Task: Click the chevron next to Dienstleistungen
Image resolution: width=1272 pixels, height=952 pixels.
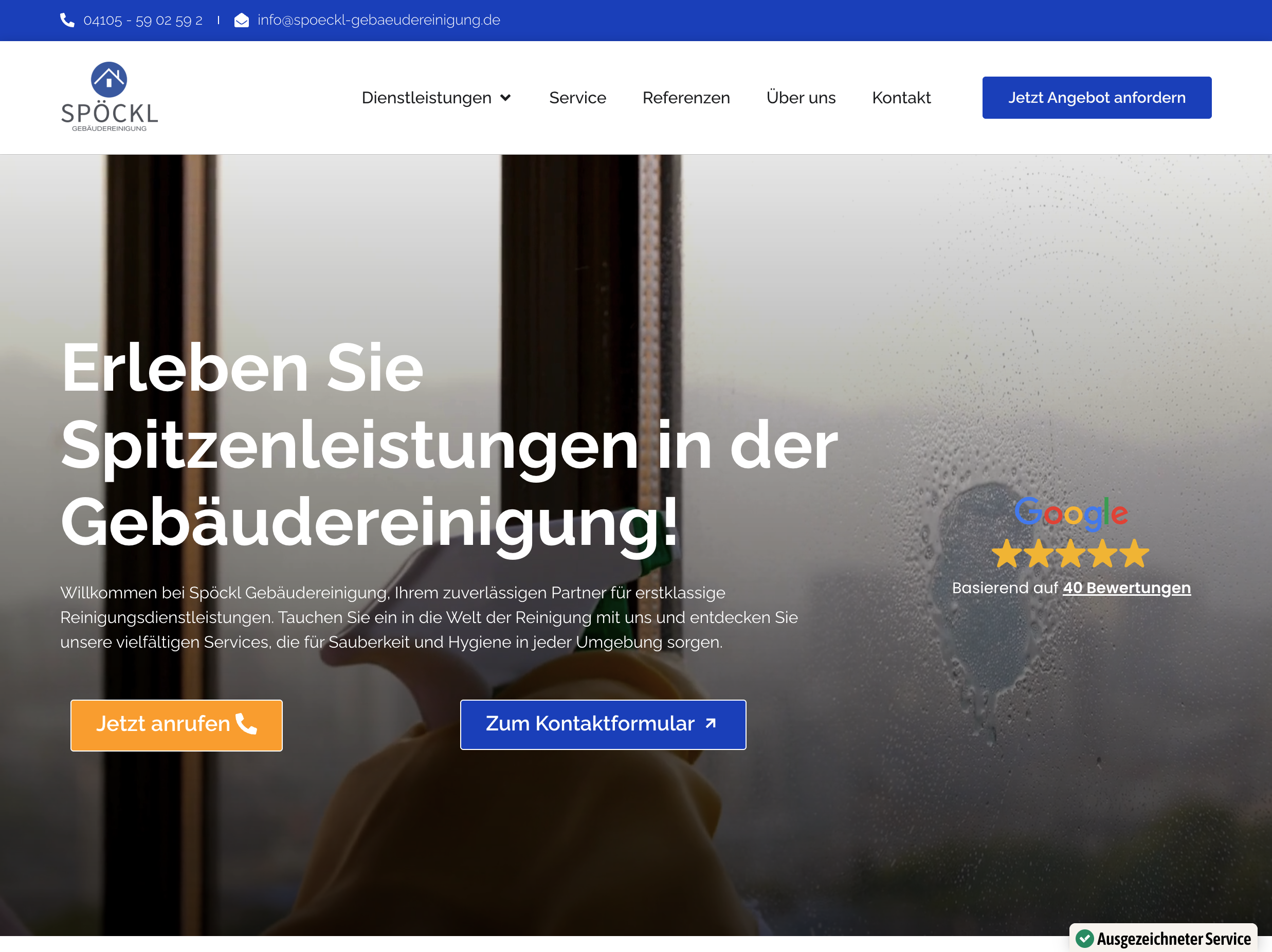Action: click(505, 97)
